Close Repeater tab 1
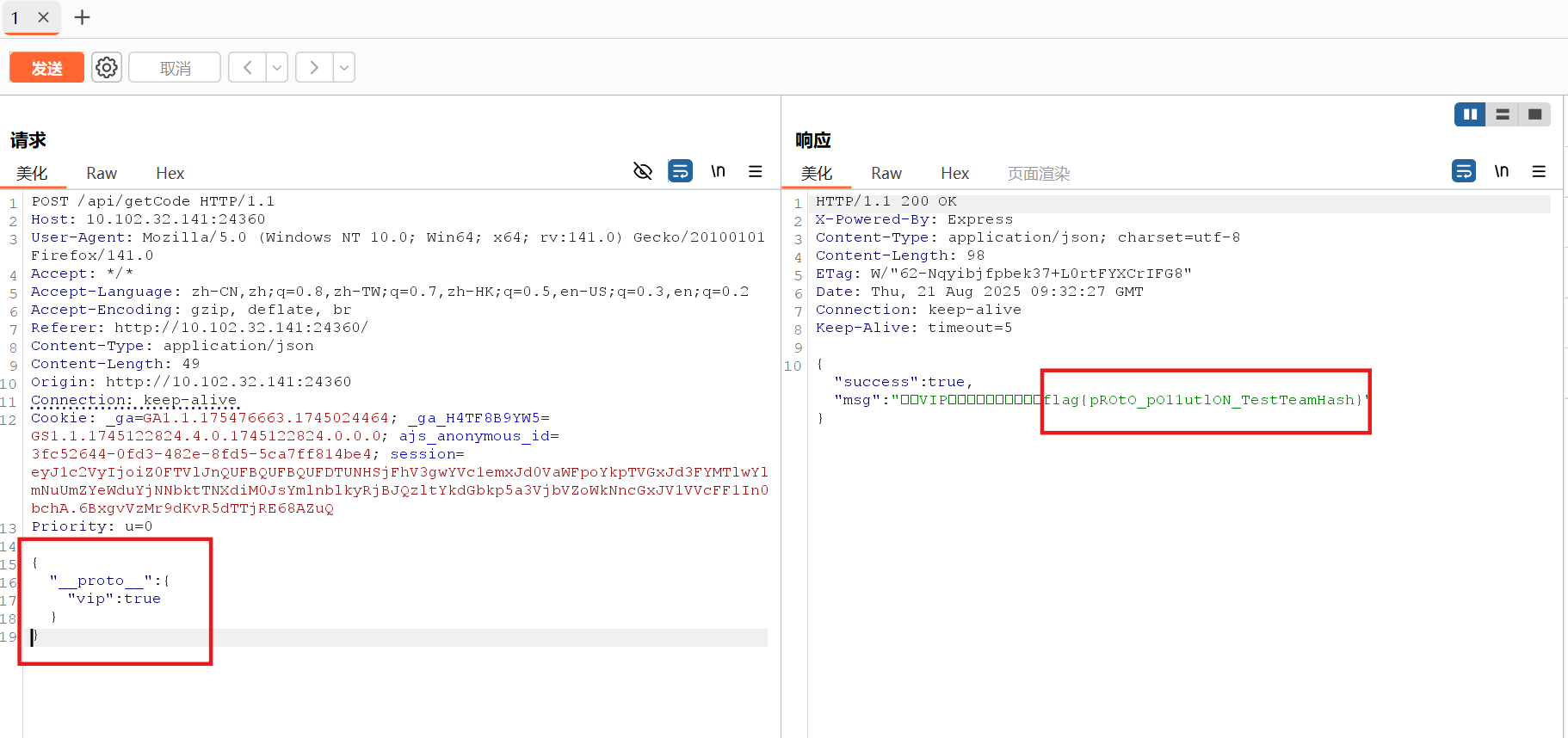 (x=44, y=17)
